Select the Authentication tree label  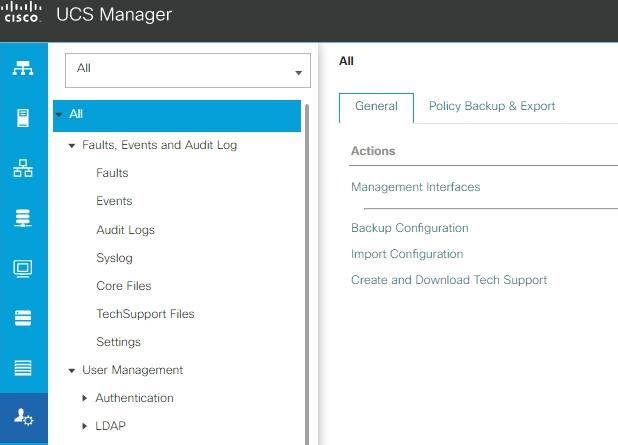[x=134, y=398]
